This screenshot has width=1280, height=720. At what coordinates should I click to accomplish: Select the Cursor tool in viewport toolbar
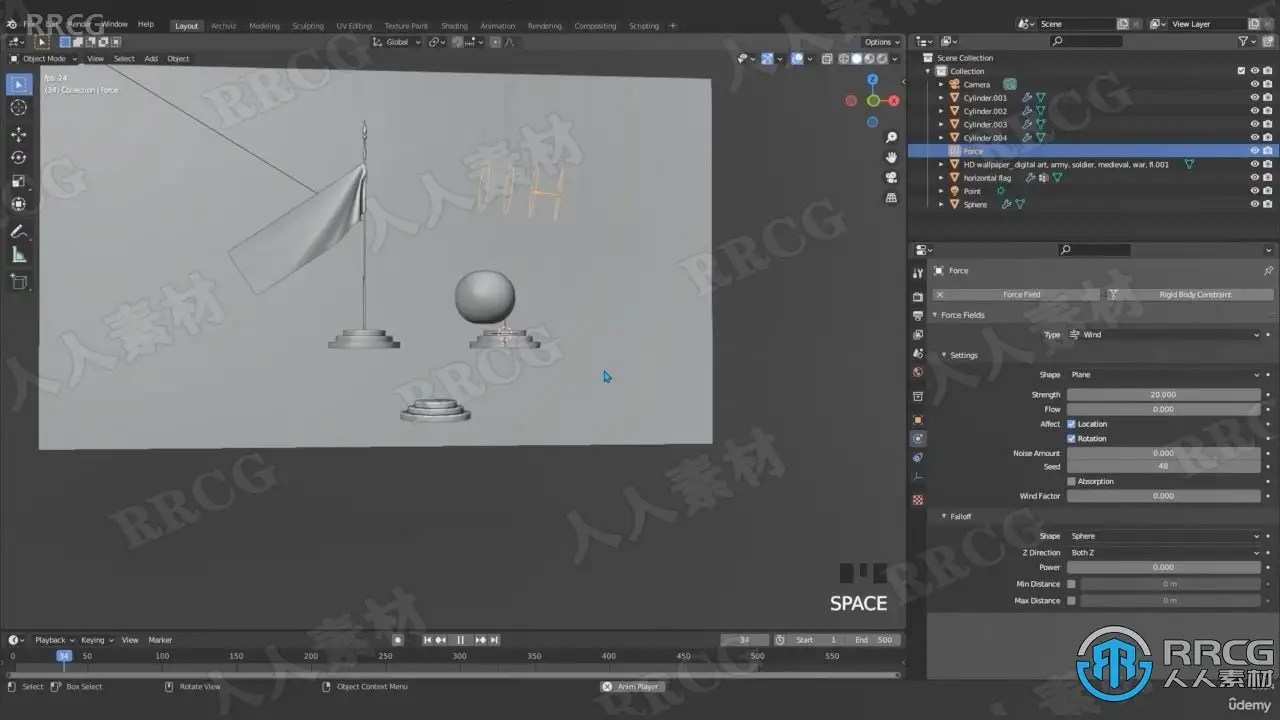coord(19,108)
